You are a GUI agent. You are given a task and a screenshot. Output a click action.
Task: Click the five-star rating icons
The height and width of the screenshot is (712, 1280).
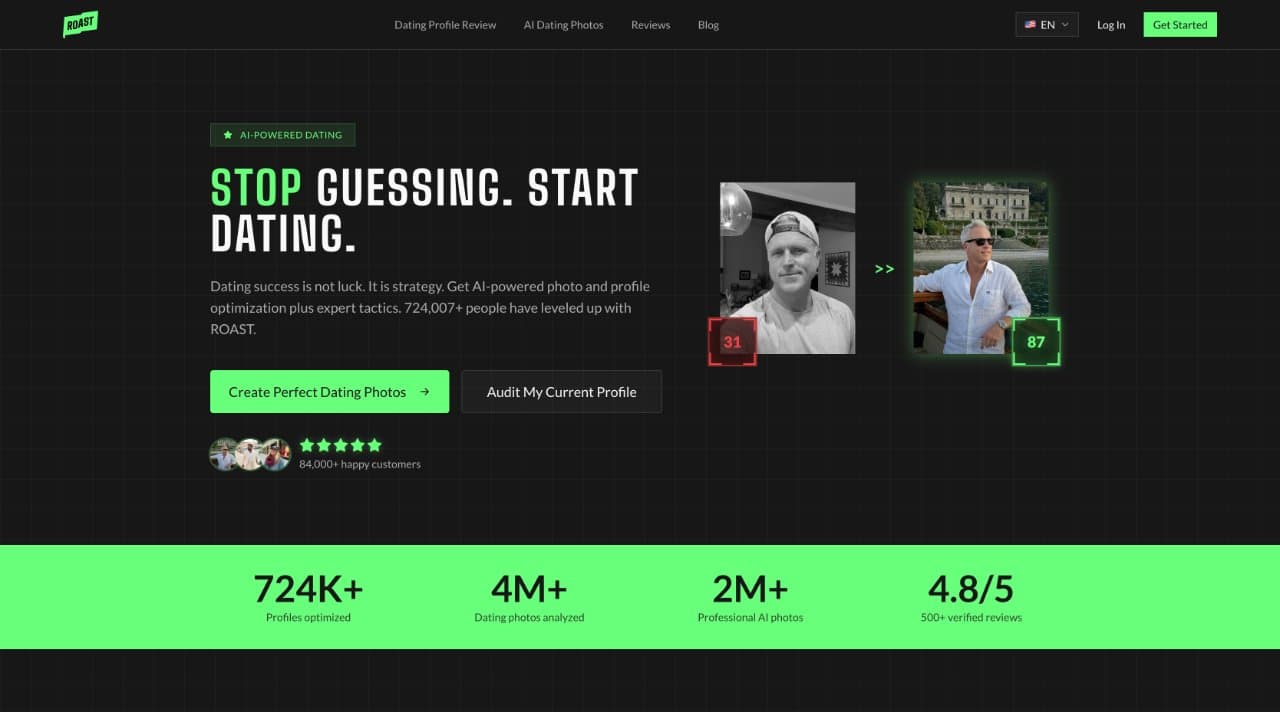341,445
